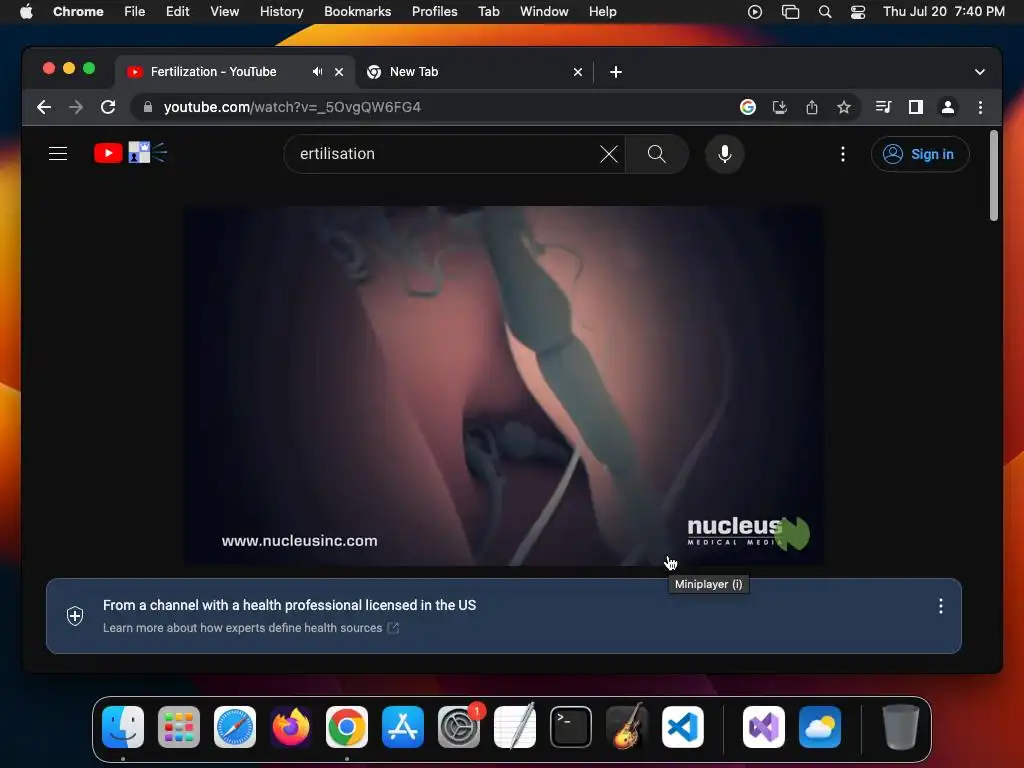Open Launchpad from the dock
Screen dimensions: 1024x768
(x=179, y=727)
